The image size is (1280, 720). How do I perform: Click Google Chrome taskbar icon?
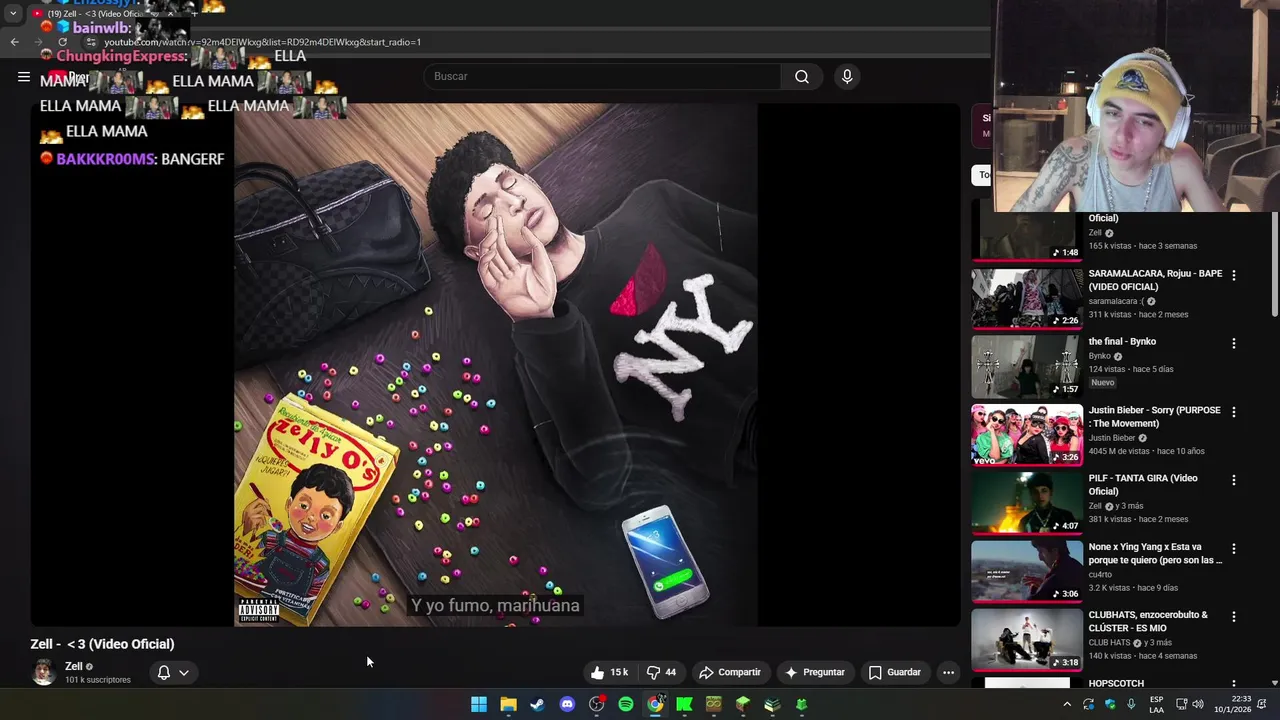[655, 704]
